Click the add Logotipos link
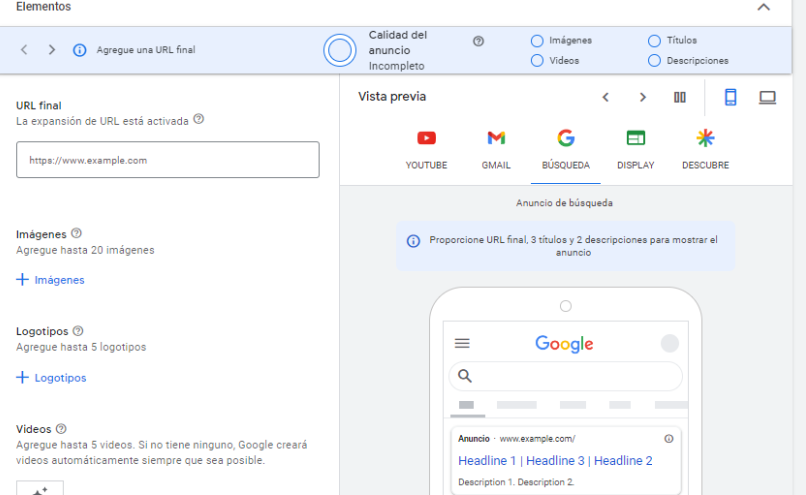Screen dimensions: 806x495 click(x=51, y=378)
